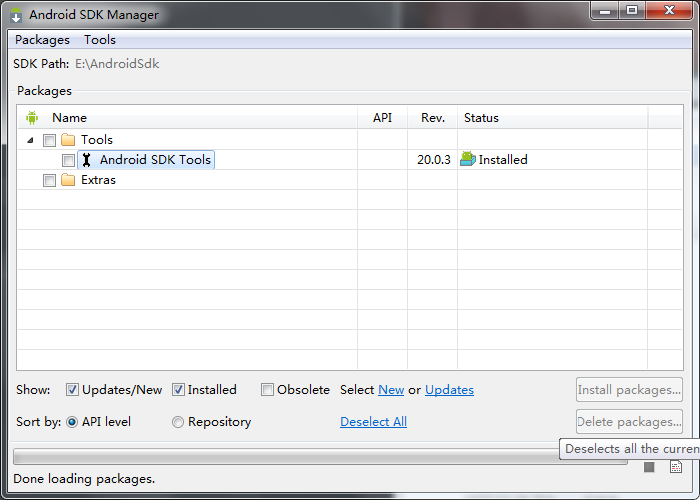Check the Extras folder checkbox

(x=49, y=180)
